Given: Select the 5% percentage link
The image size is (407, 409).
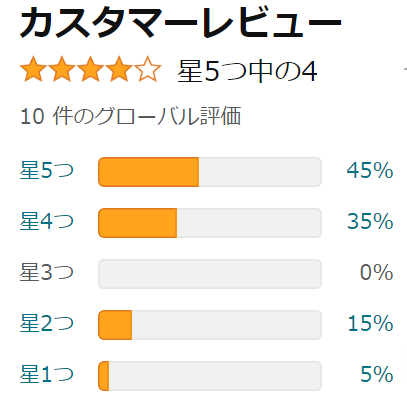Looking at the screenshot, I should [377, 374].
